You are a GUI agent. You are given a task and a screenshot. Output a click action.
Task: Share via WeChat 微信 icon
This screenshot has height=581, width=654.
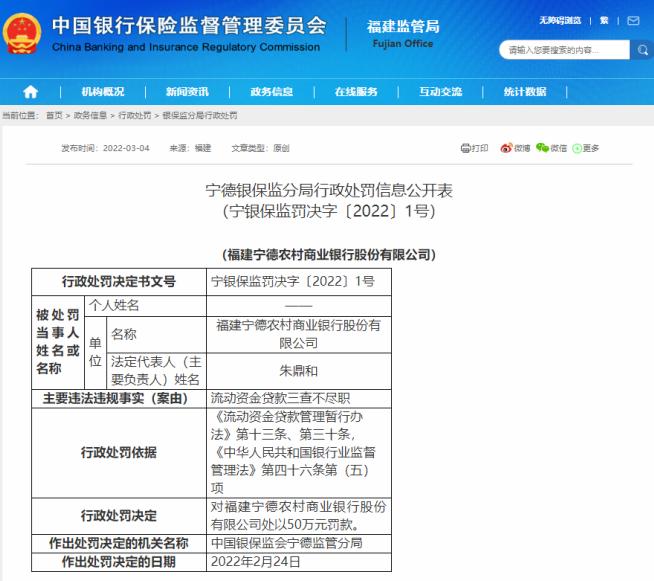coord(551,148)
